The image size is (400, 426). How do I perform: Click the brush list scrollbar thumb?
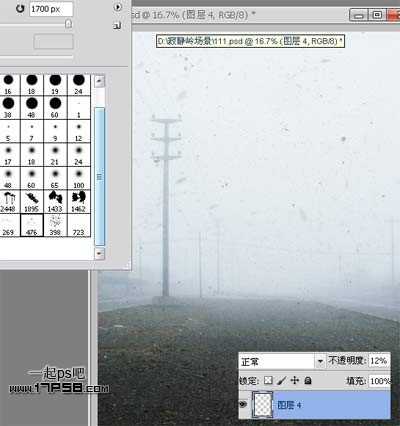99,177
